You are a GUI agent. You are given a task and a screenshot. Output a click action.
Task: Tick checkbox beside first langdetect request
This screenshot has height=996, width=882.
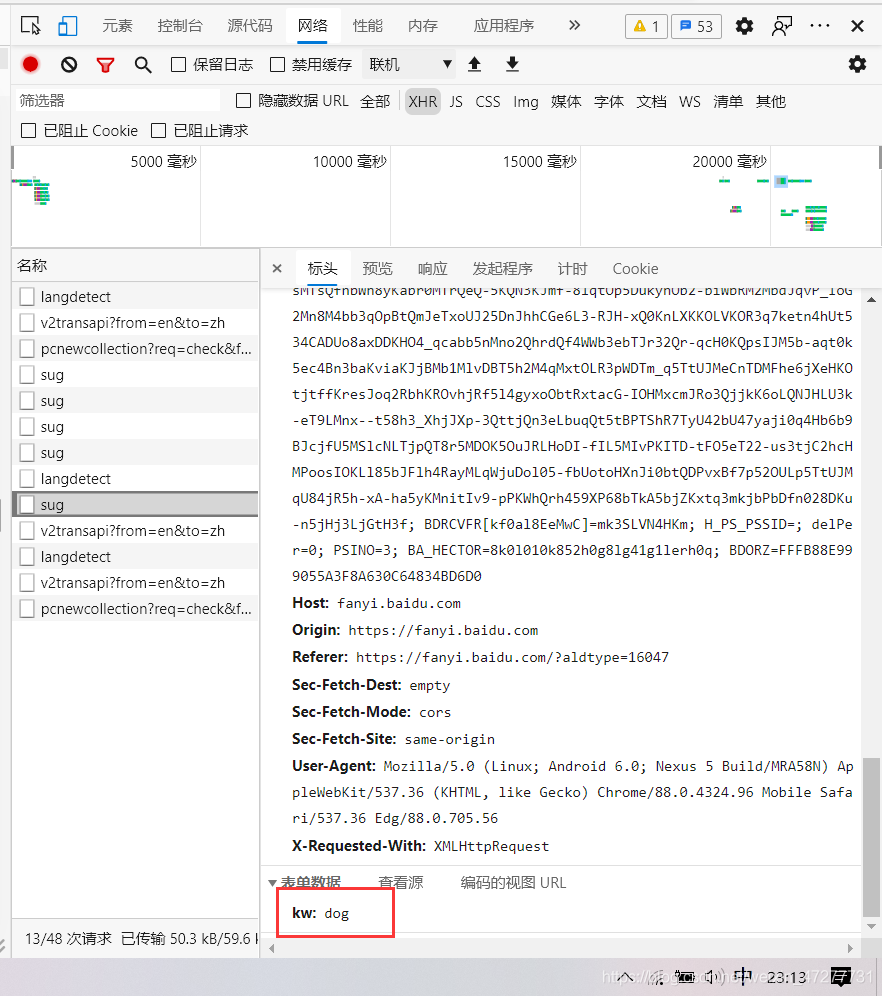click(x=27, y=297)
